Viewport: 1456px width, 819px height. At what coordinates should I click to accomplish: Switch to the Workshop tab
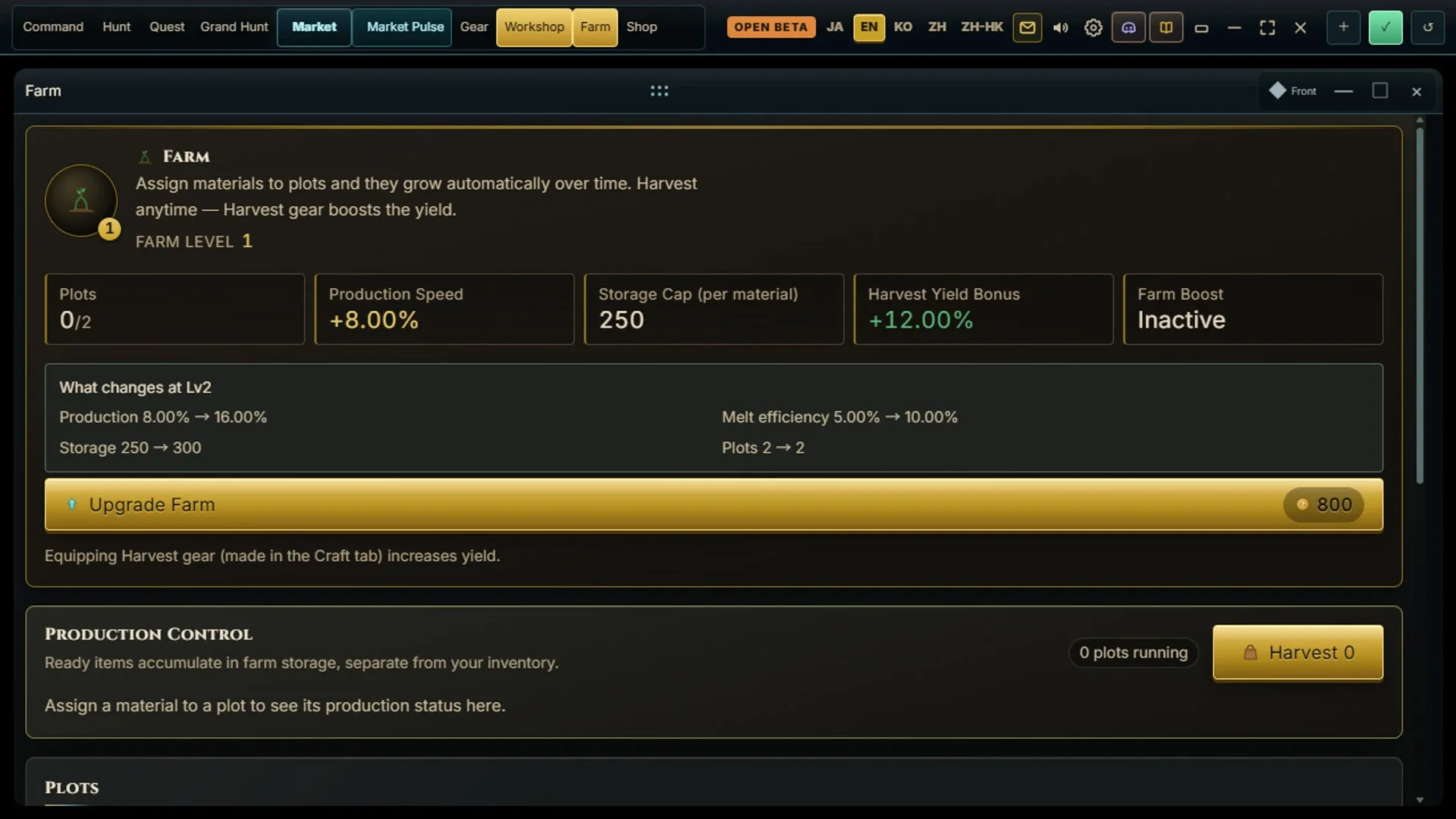pos(534,27)
